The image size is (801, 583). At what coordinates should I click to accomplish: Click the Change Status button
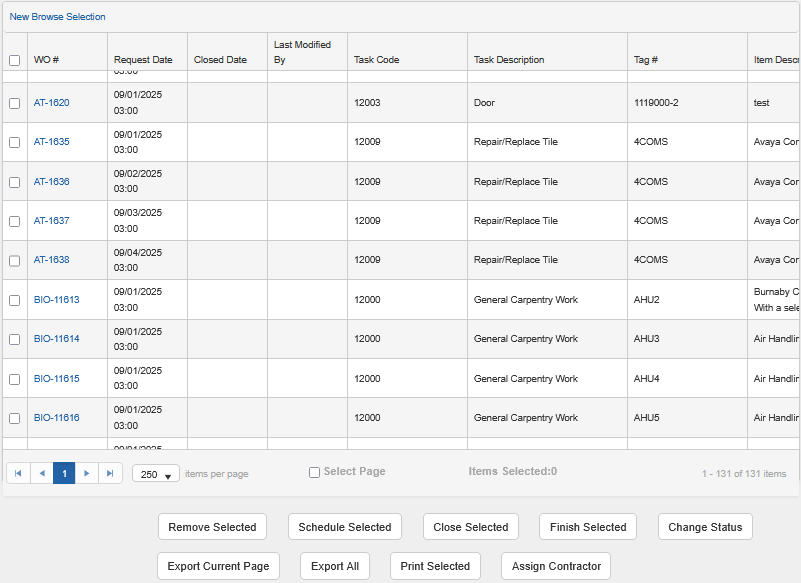[705, 526]
